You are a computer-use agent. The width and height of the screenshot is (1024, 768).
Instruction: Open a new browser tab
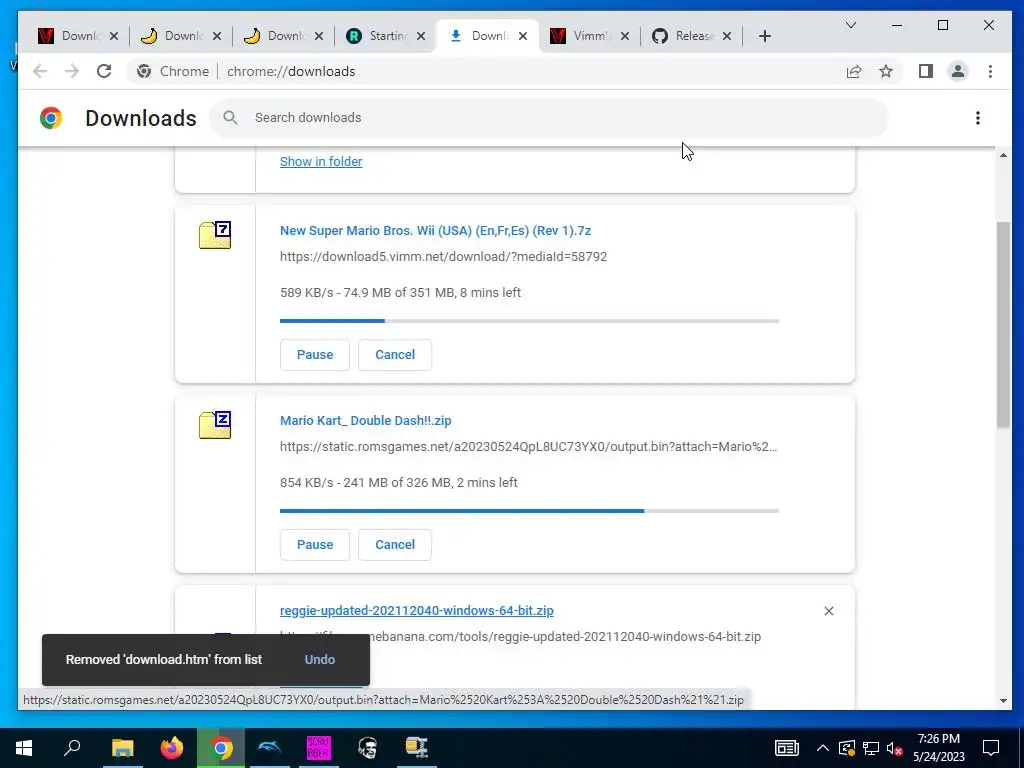tap(765, 36)
